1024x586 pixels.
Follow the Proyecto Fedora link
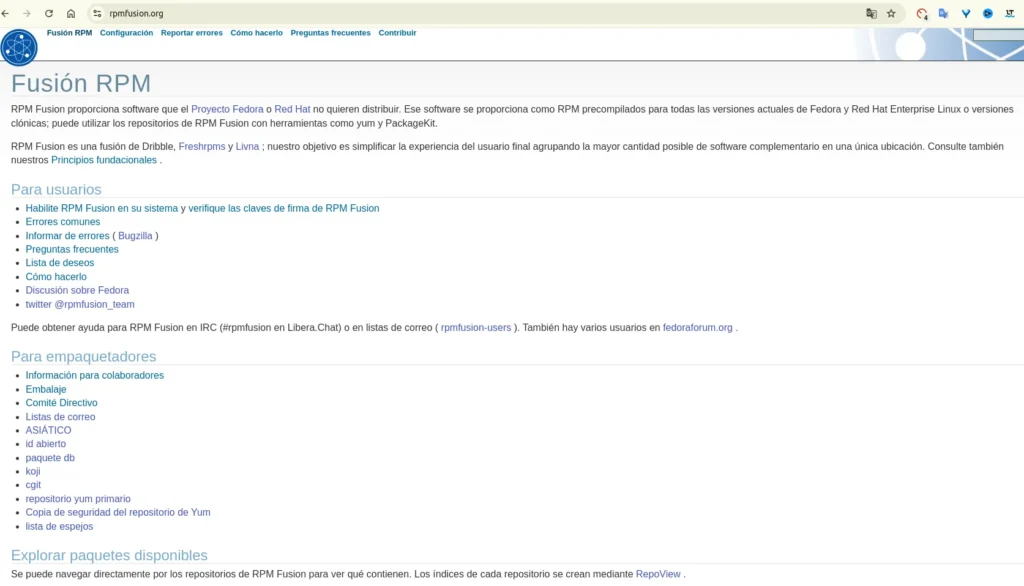(227, 109)
